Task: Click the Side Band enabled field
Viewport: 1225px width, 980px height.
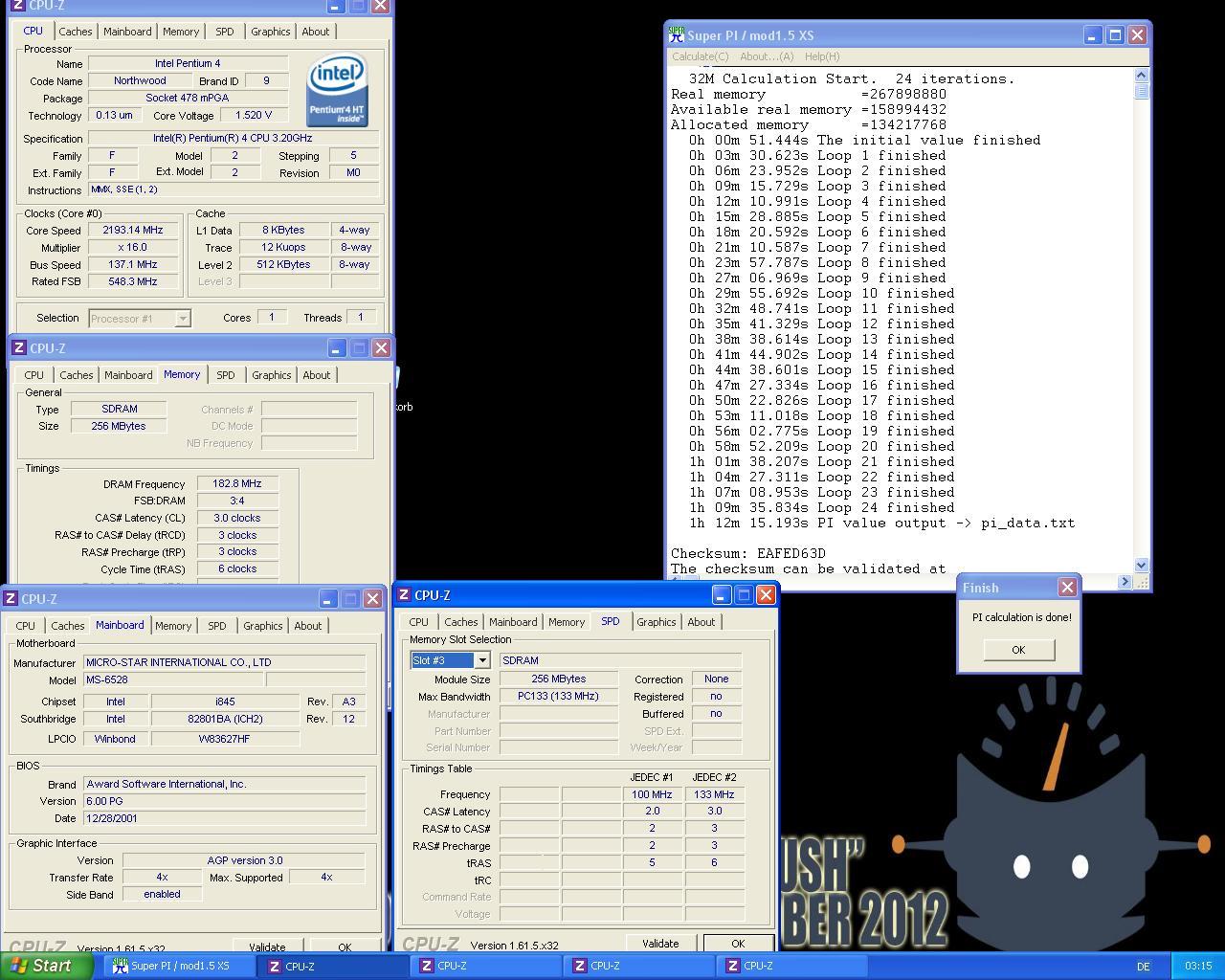Action: click(162, 895)
